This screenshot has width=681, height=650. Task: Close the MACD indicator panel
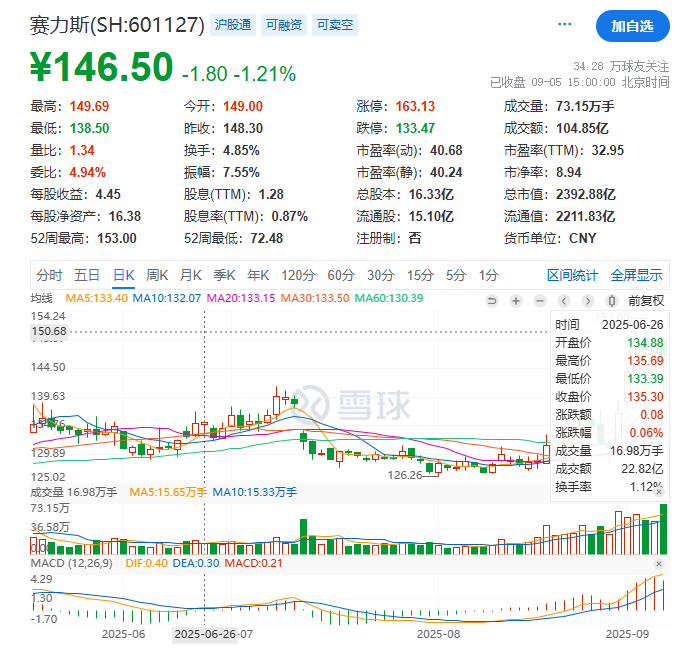tap(659, 564)
